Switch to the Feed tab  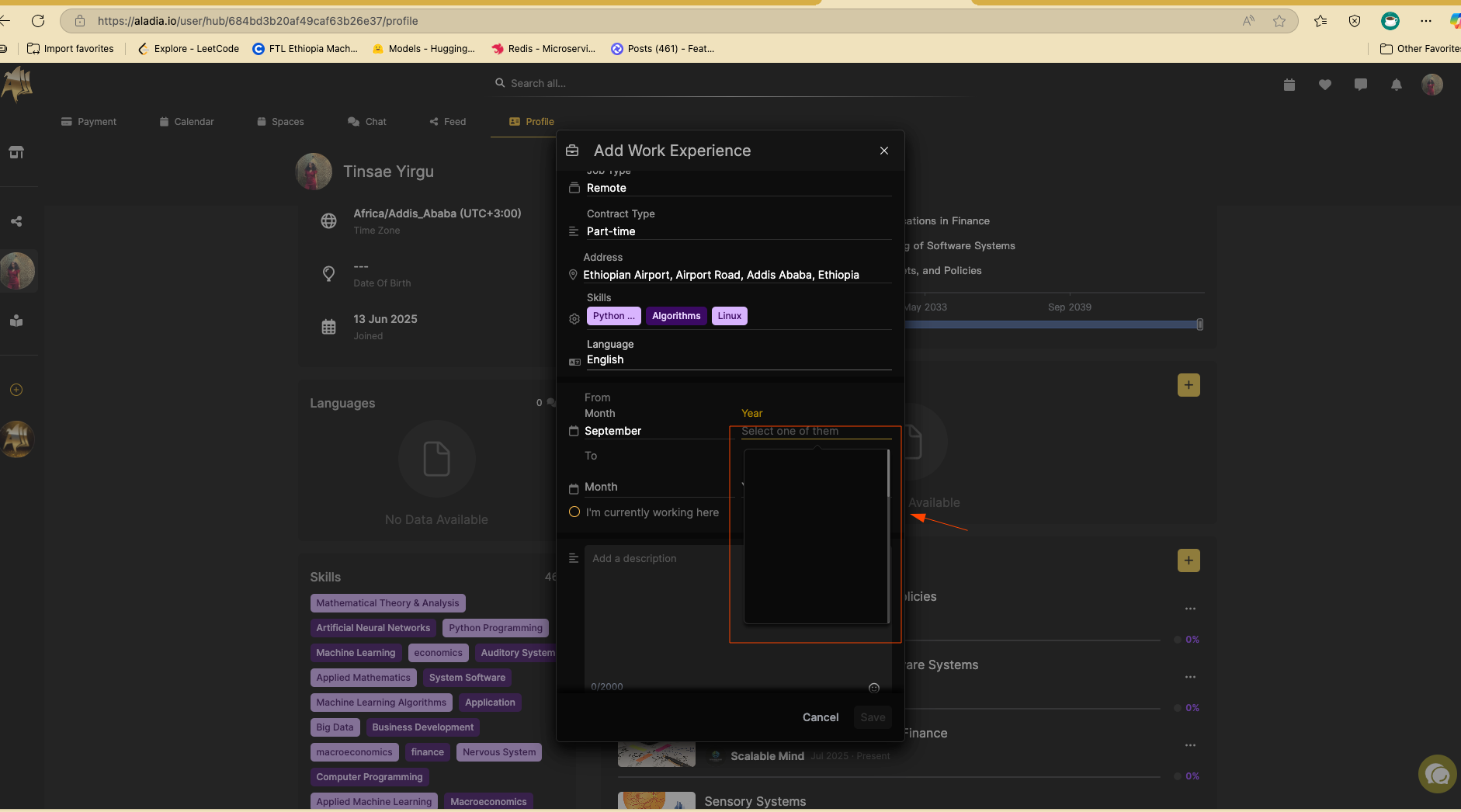click(448, 122)
